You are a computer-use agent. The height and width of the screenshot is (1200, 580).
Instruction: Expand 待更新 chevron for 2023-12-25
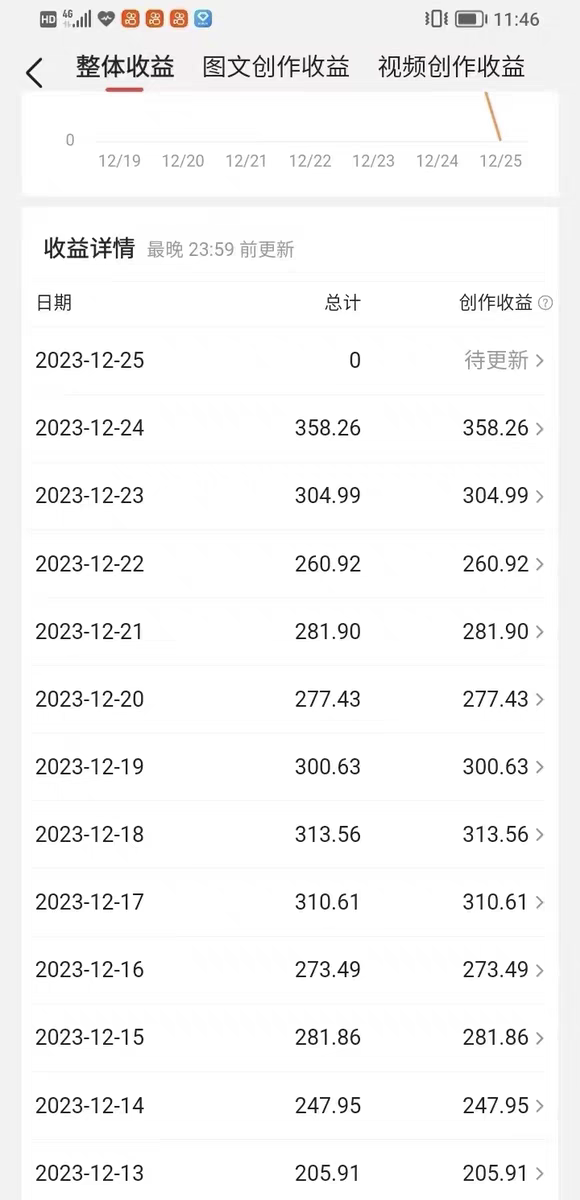click(x=540, y=361)
